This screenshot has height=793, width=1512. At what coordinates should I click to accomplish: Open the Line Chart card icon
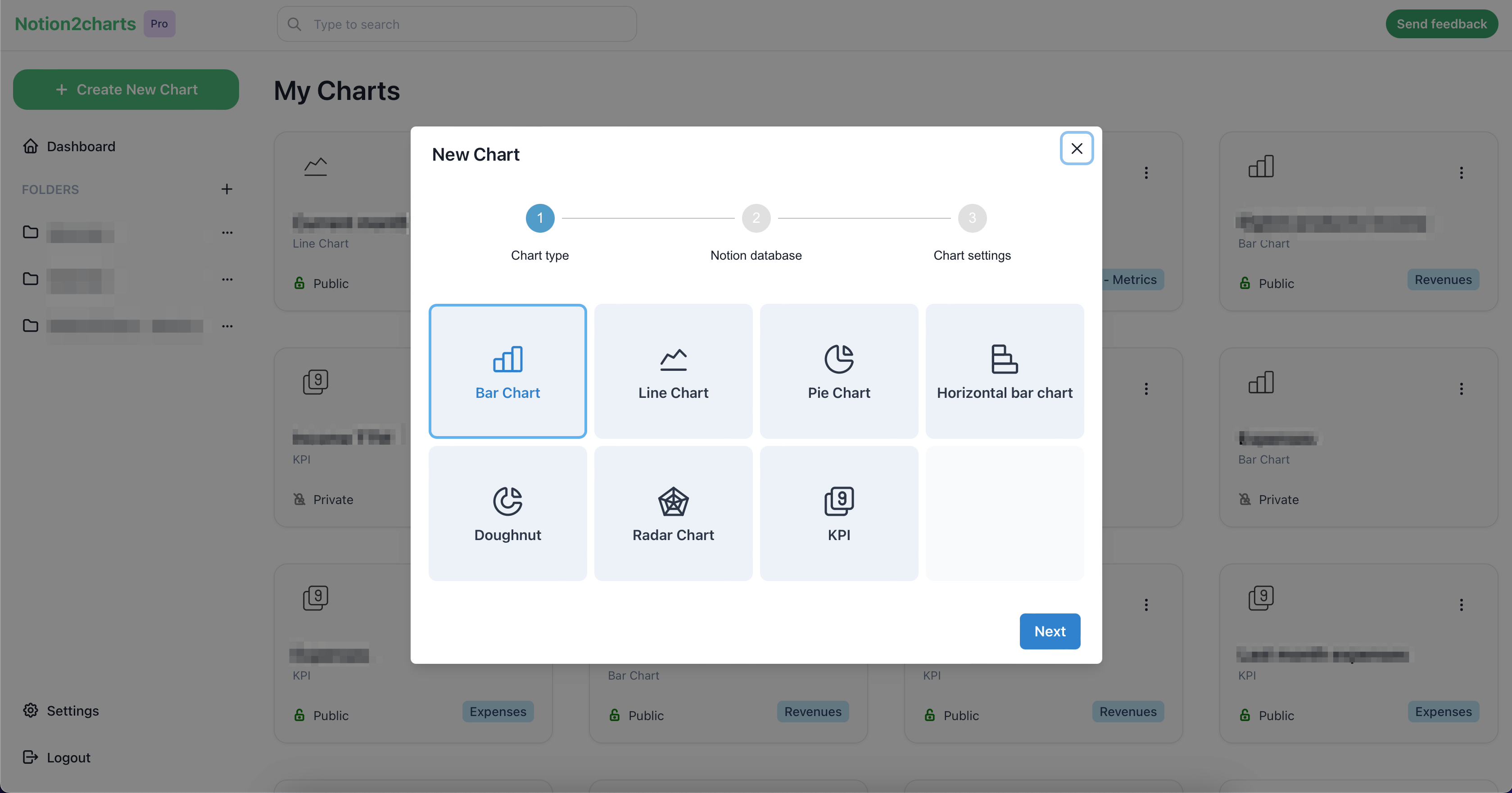tap(315, 167)
